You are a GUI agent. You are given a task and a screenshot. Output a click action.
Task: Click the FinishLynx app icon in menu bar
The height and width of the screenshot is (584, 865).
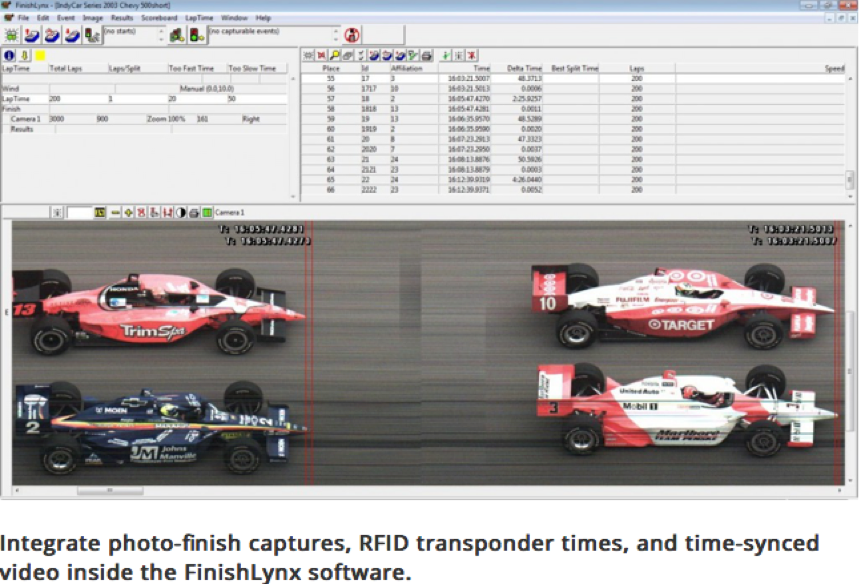click(8, 18)
